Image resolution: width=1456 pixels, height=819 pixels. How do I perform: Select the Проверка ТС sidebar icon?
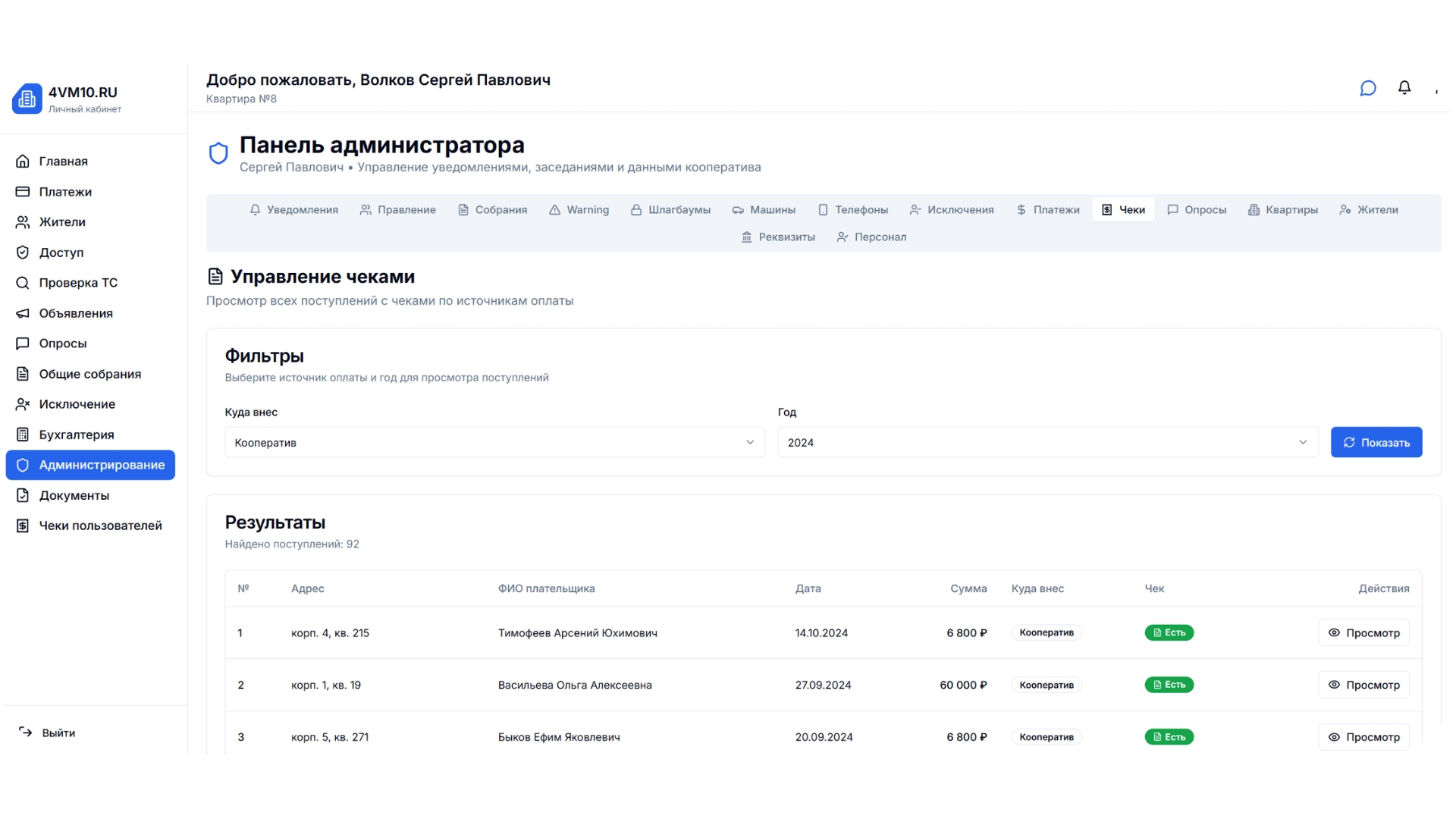23,282
